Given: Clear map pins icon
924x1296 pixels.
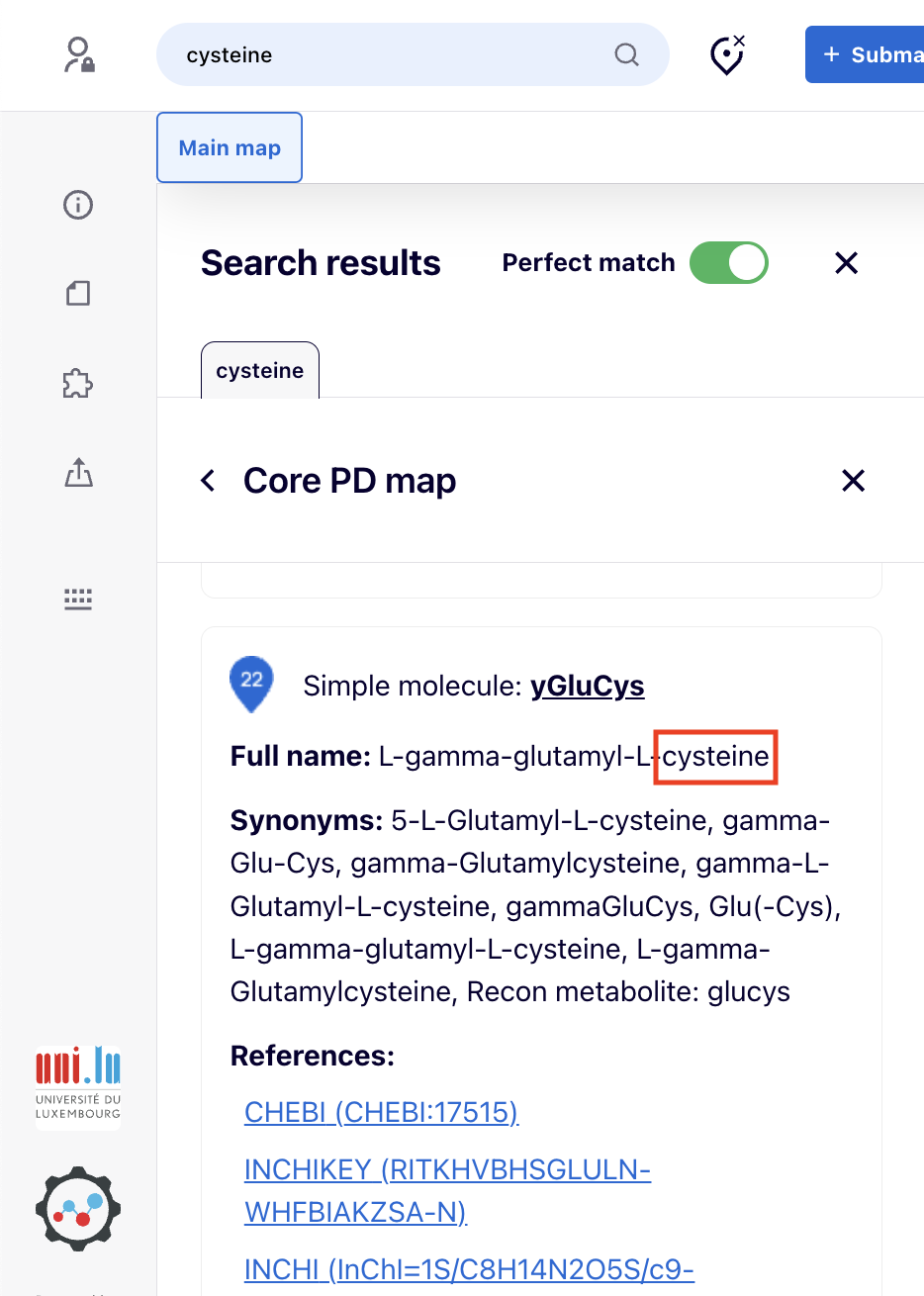Looking at the screenshot, I should (727, 55).
